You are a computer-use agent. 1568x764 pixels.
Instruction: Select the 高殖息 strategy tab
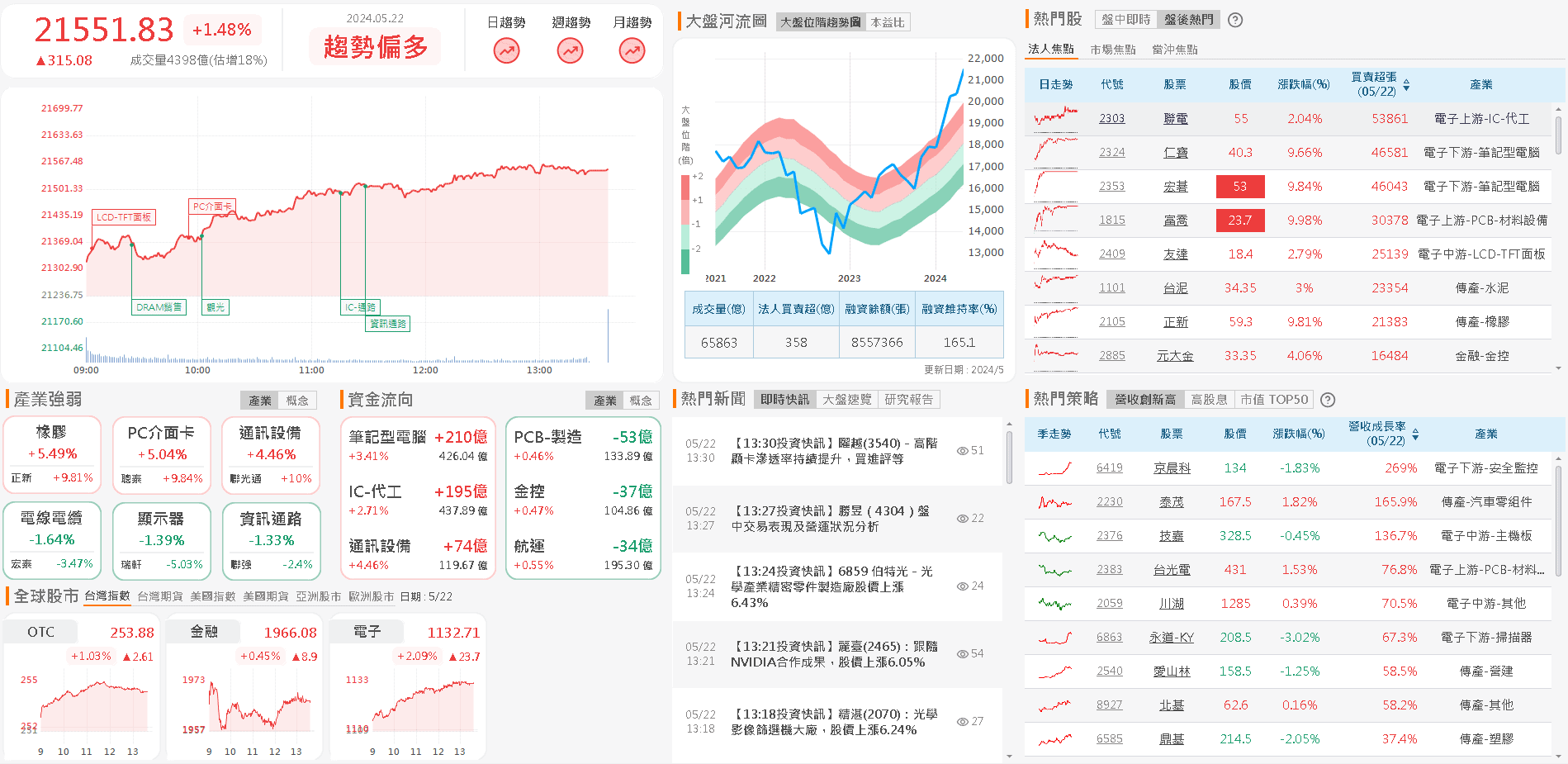1209,400
